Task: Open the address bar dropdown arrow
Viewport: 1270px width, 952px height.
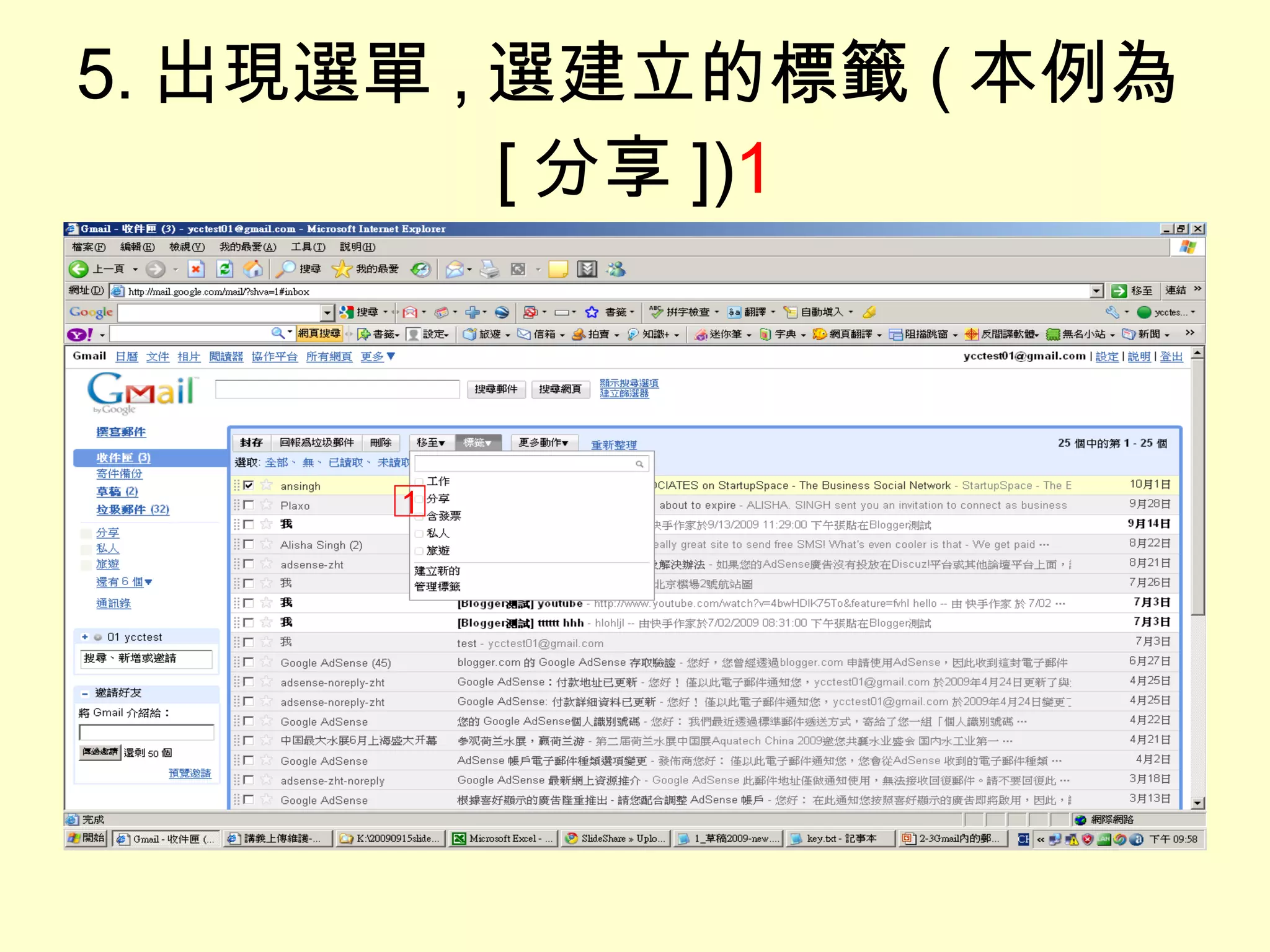Action: point(1096,291)
